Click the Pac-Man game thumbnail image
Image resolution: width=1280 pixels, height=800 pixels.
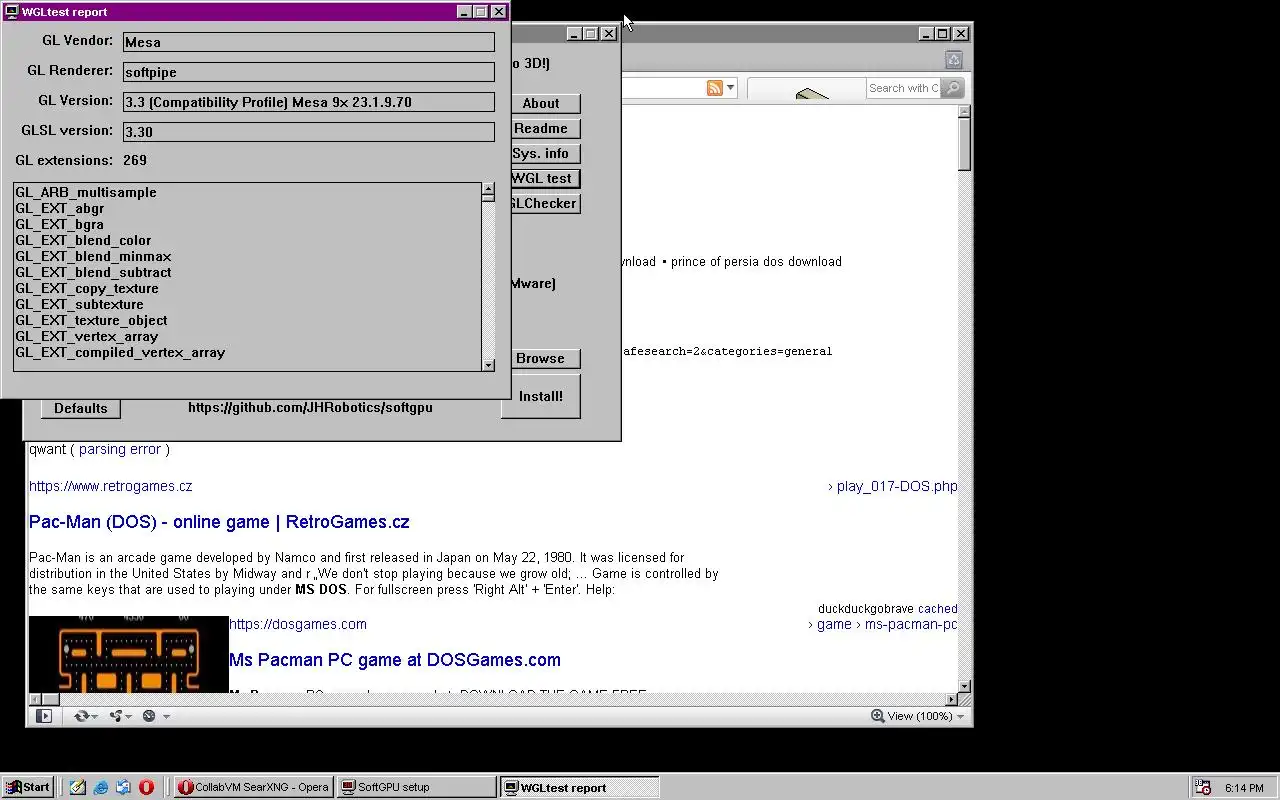[x=129, y=654]
